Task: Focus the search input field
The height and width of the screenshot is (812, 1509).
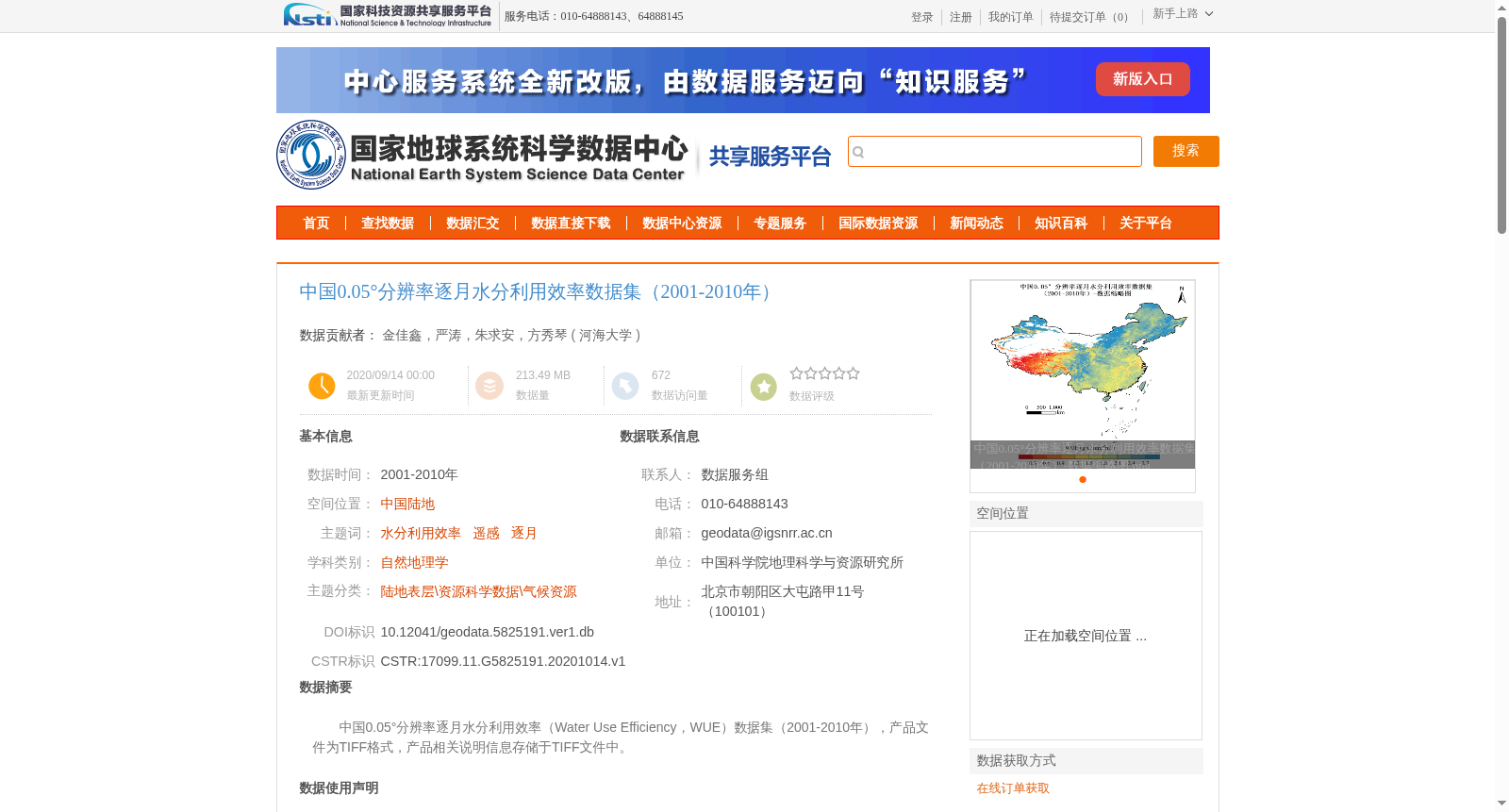Action: [x=995, y=152]
